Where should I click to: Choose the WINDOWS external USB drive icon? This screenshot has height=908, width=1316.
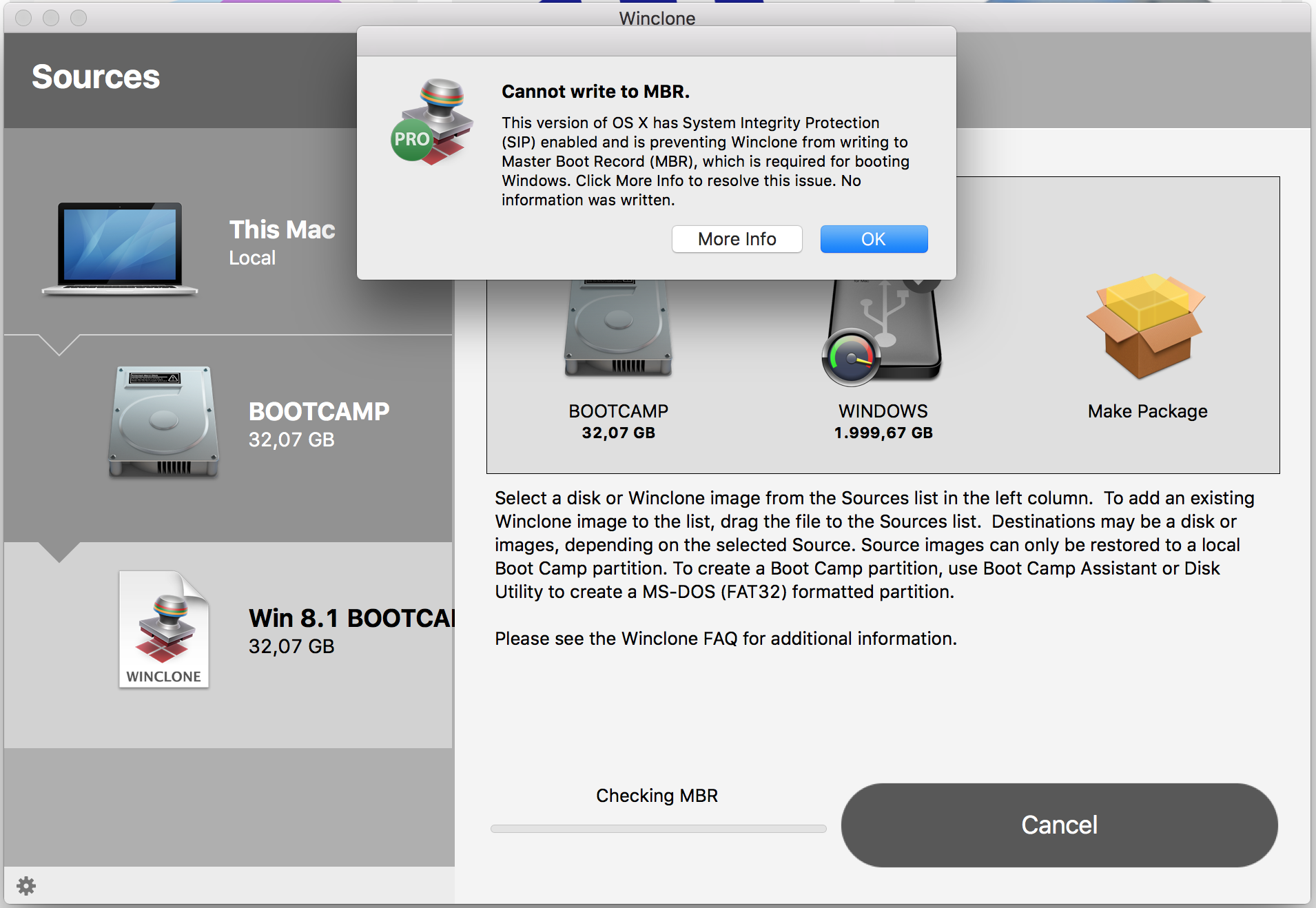[883, 331]
